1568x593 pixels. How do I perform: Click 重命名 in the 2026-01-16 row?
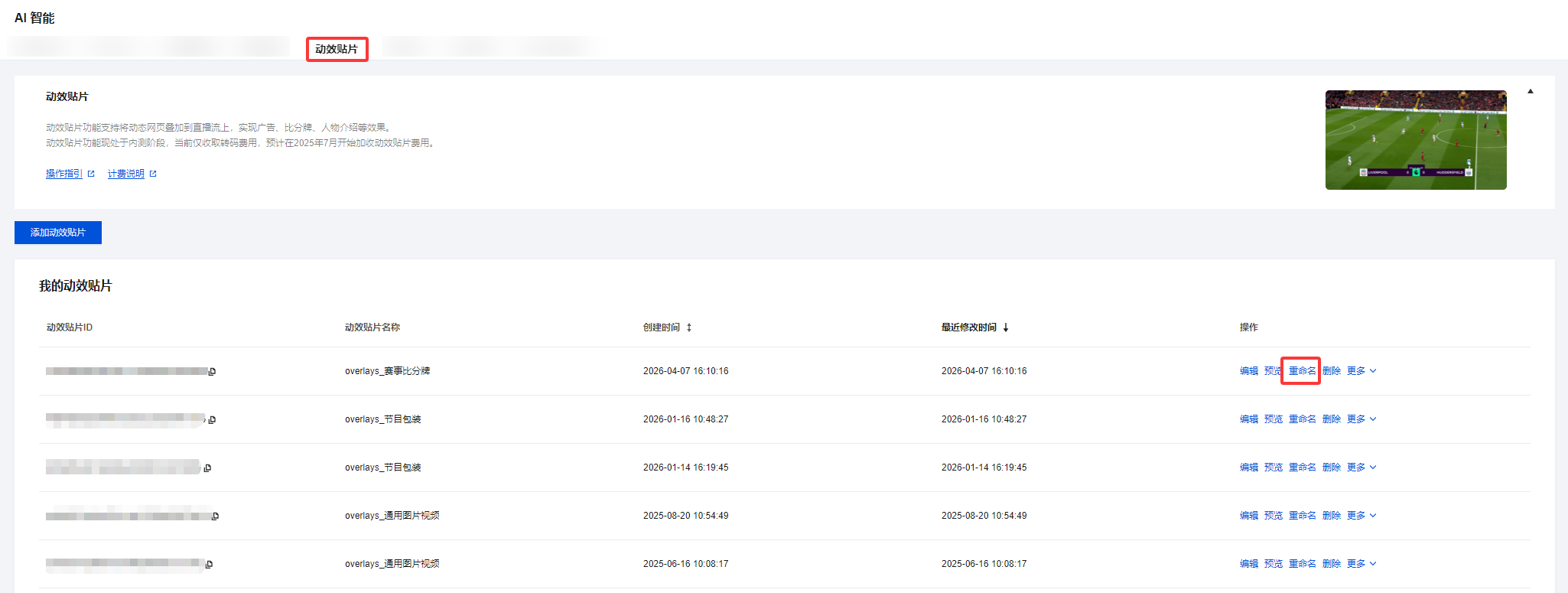1303,419
